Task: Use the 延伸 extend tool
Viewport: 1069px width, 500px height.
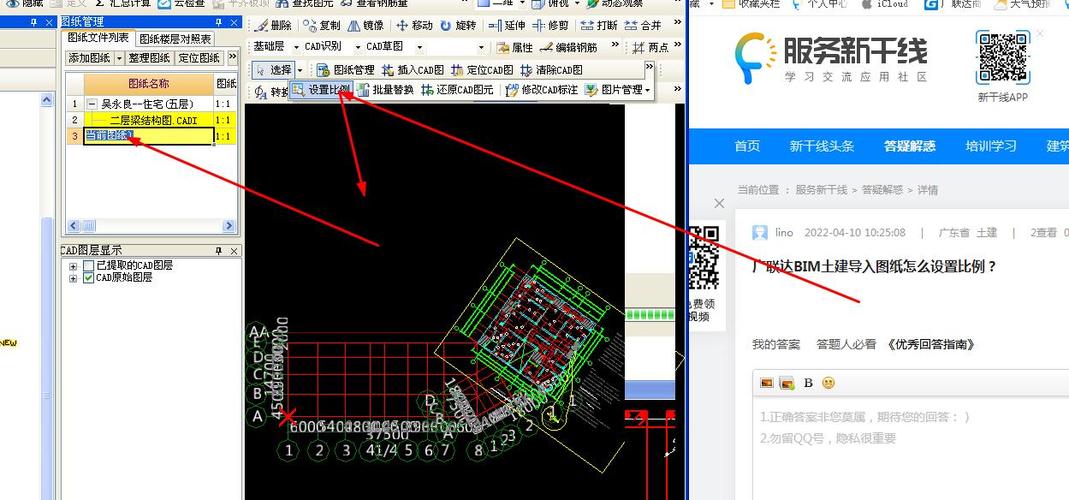Action: tap(507, 25)
